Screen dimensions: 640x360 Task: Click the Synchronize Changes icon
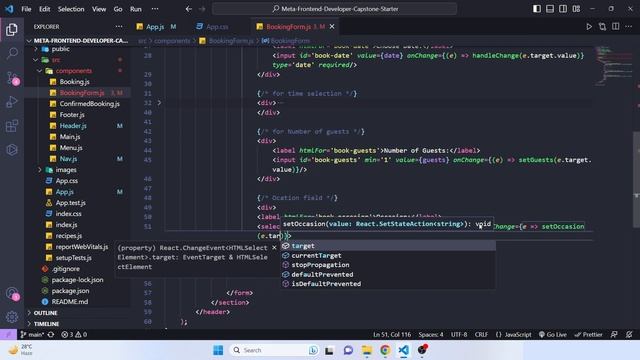(x=51, y=335)
